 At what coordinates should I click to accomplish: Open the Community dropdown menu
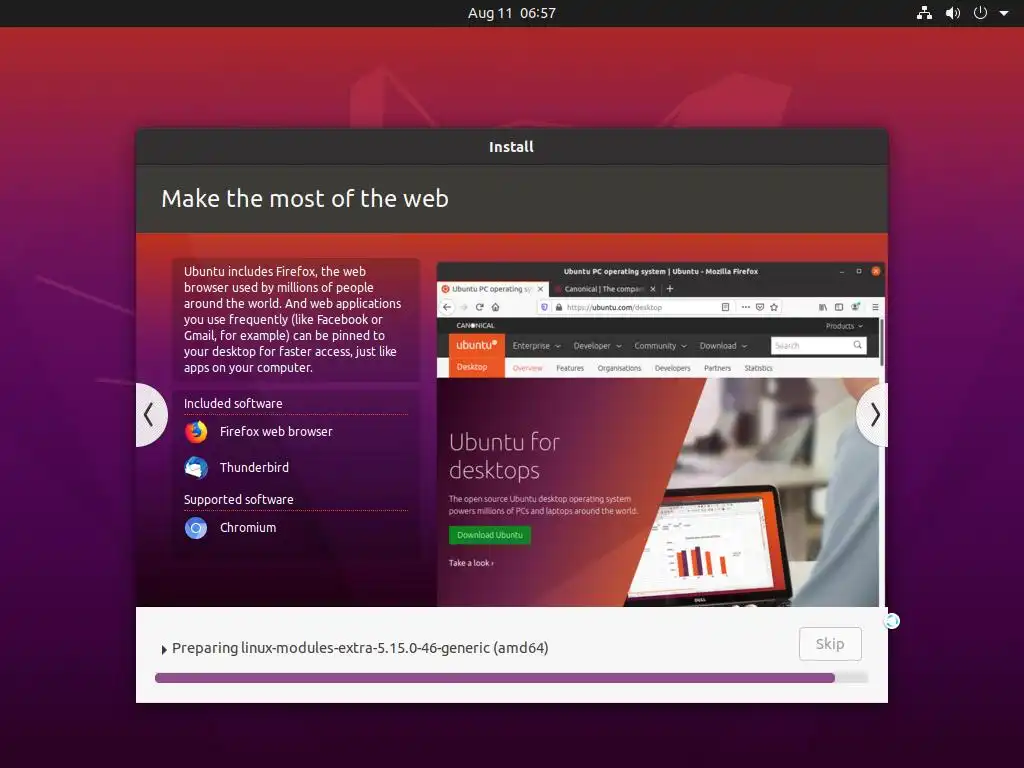point(660,346)
